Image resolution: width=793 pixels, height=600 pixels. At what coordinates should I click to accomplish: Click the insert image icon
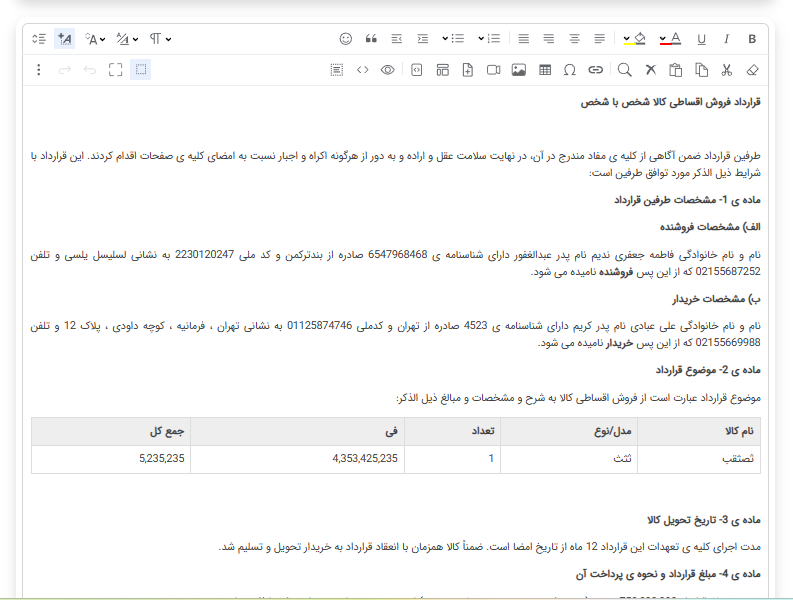518,70
